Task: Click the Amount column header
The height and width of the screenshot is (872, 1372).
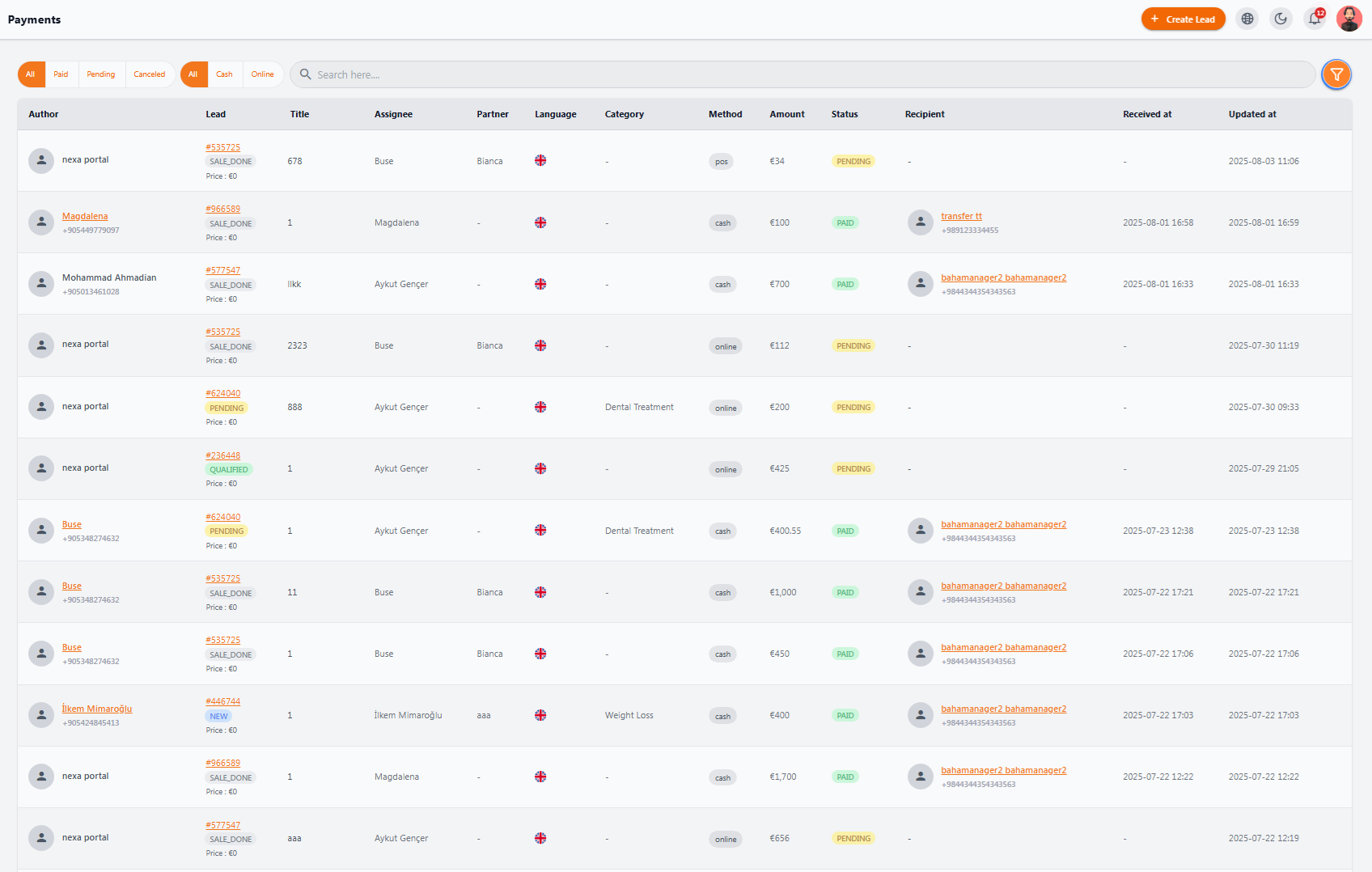Action: (787, 114)
